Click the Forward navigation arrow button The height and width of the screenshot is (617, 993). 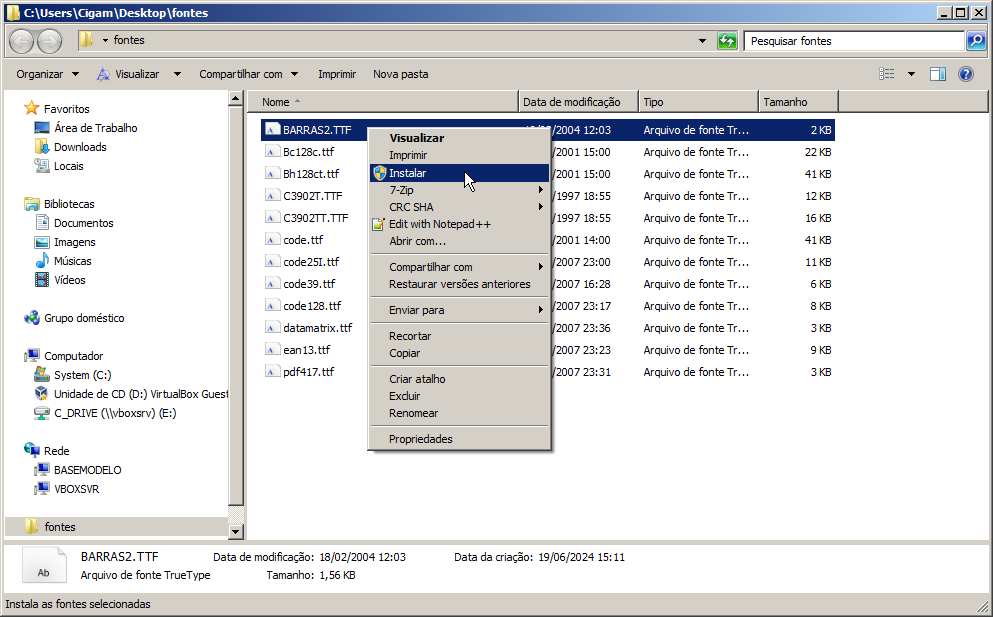pyautogui.click(x=49, y=41)
